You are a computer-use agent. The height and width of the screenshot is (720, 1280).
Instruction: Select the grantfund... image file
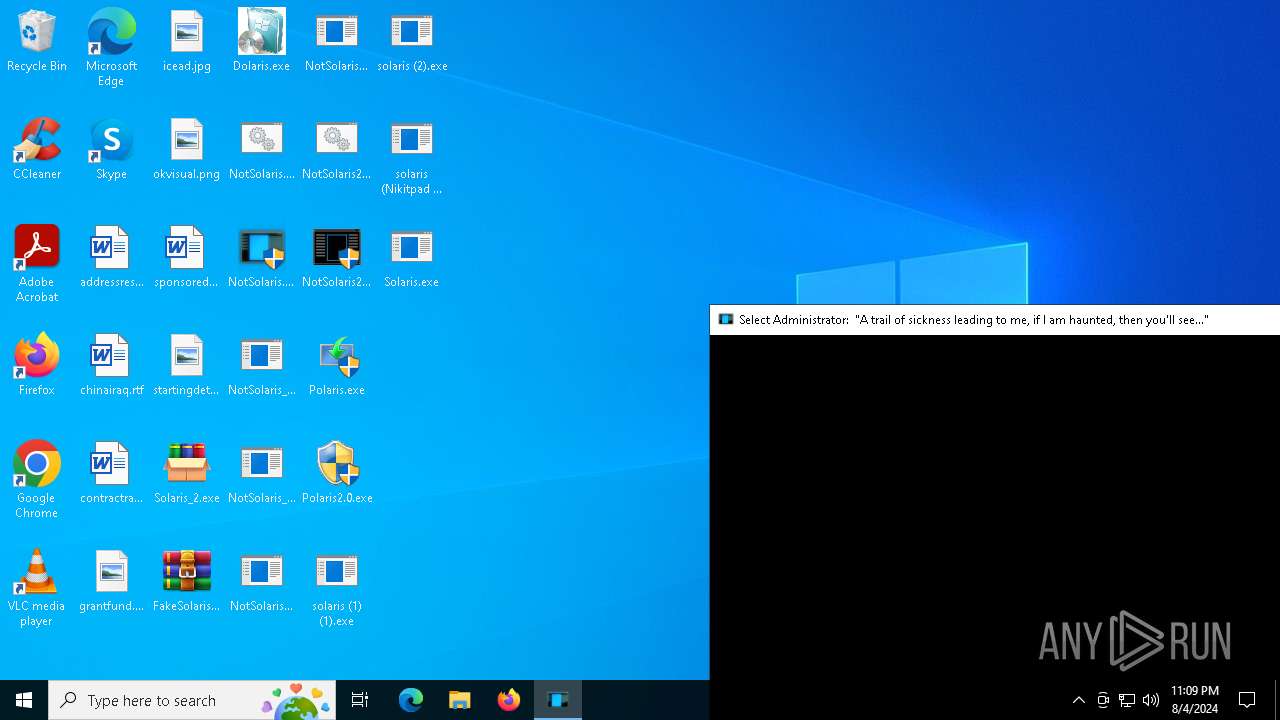point(111,581)
